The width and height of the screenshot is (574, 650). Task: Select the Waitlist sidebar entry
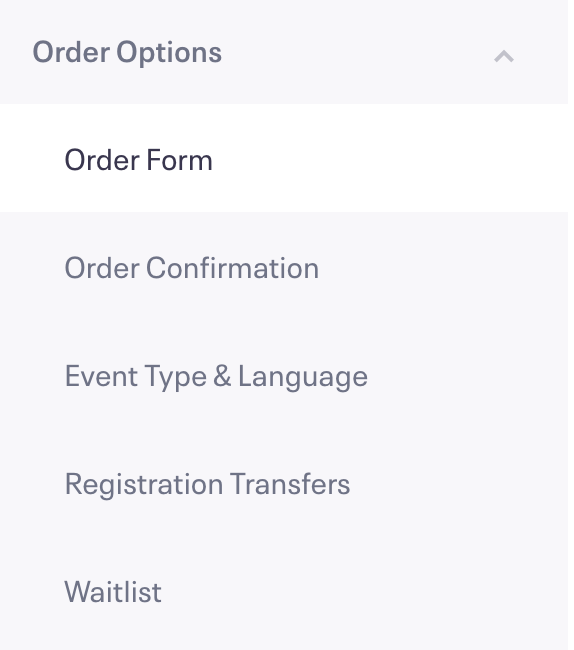284,592
